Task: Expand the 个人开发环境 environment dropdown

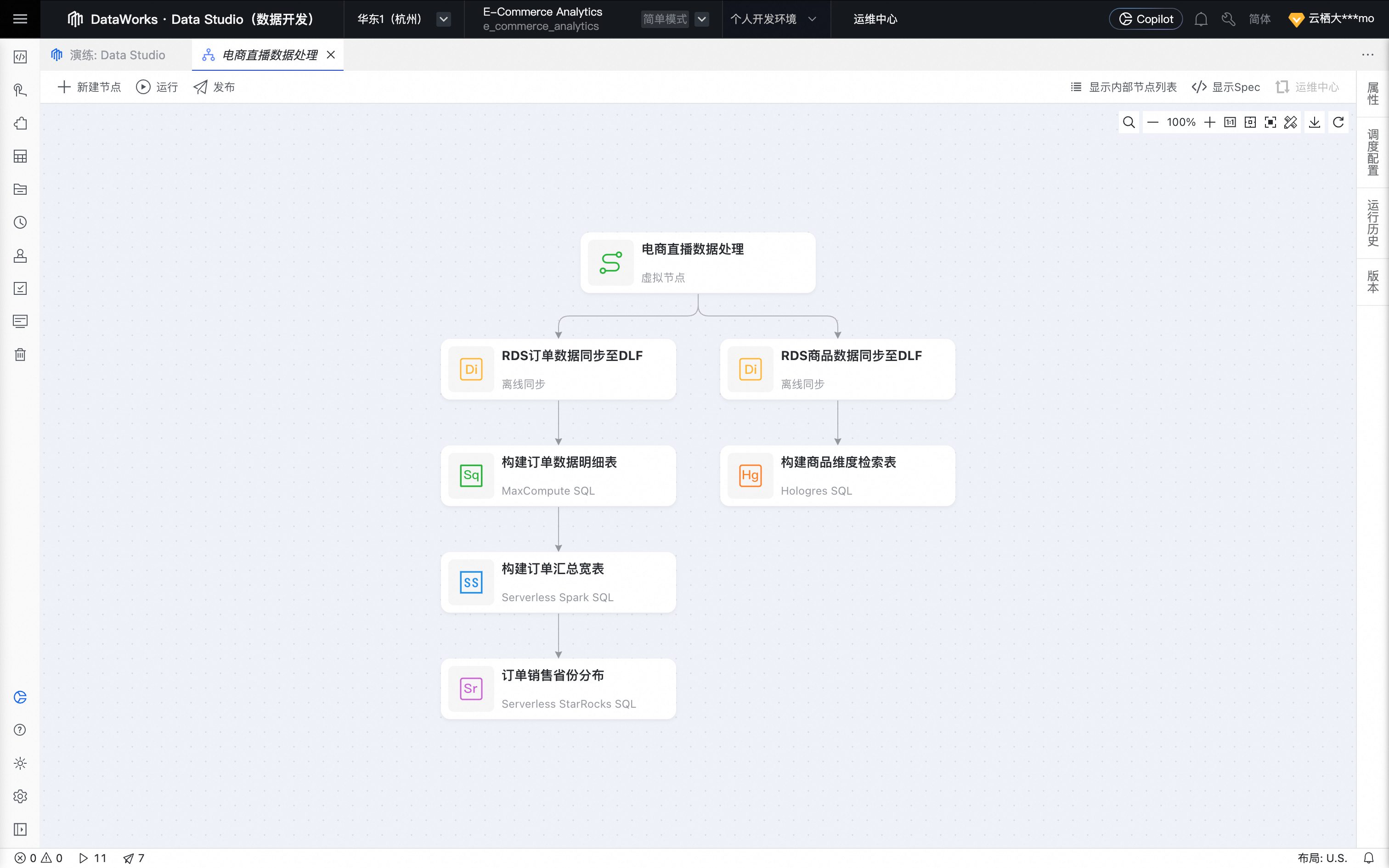Action: coord(812,19)
